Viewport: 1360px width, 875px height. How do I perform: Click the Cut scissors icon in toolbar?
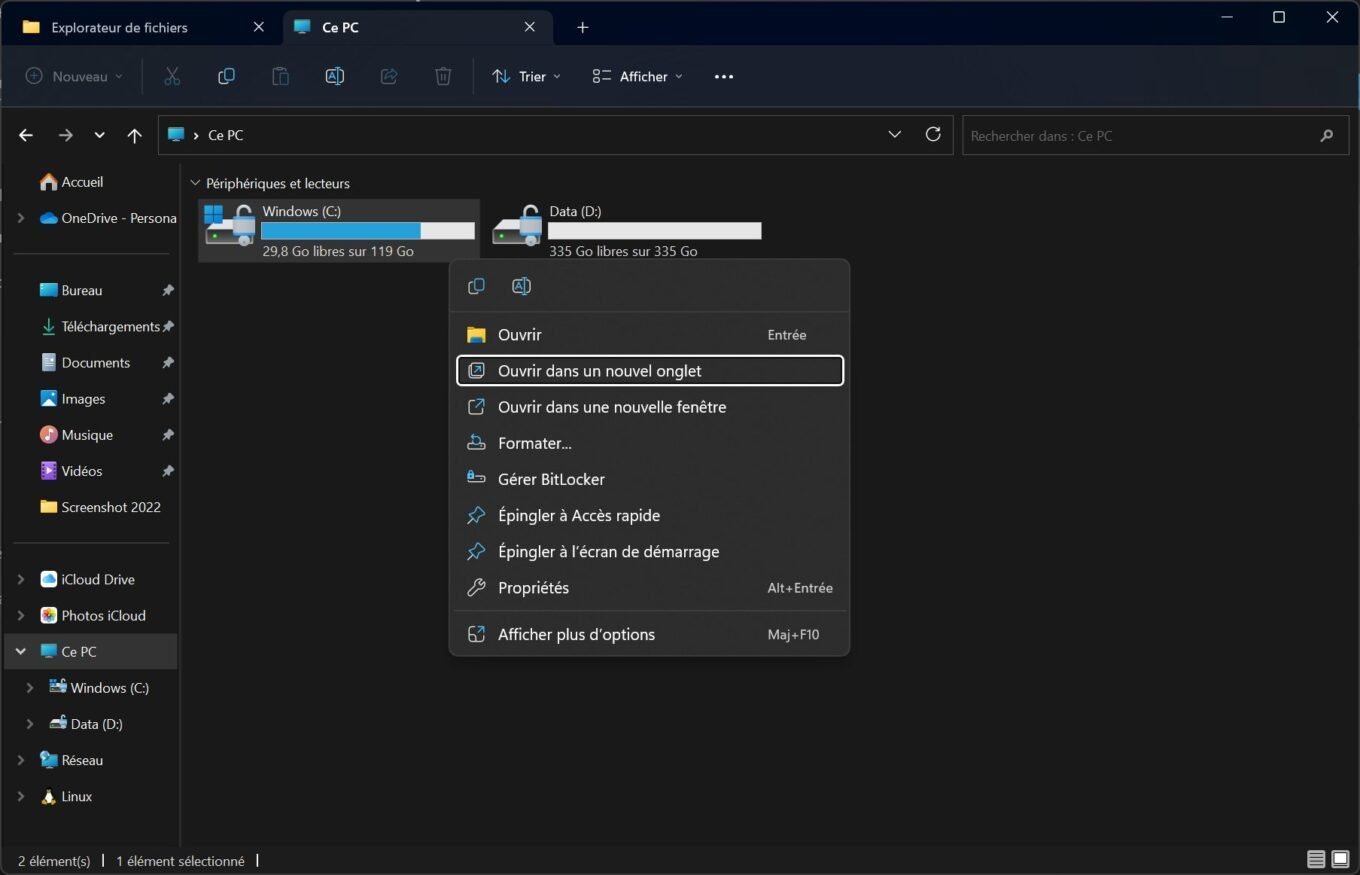[x=172, y=76]
